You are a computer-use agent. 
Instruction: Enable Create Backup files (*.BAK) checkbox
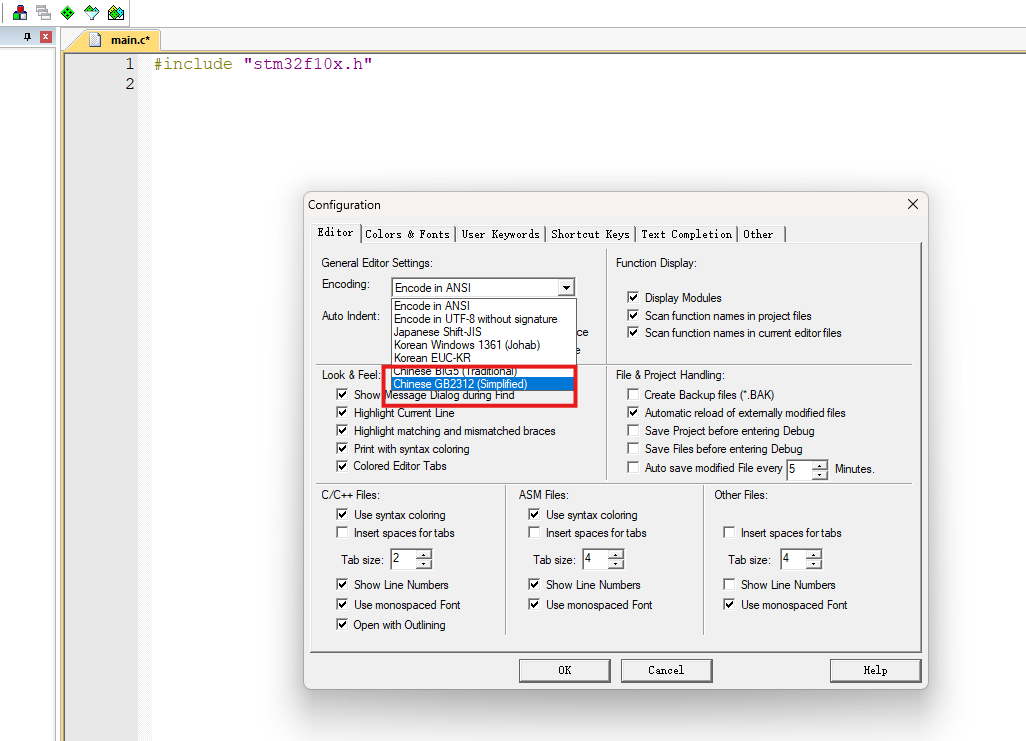(633, 395)
